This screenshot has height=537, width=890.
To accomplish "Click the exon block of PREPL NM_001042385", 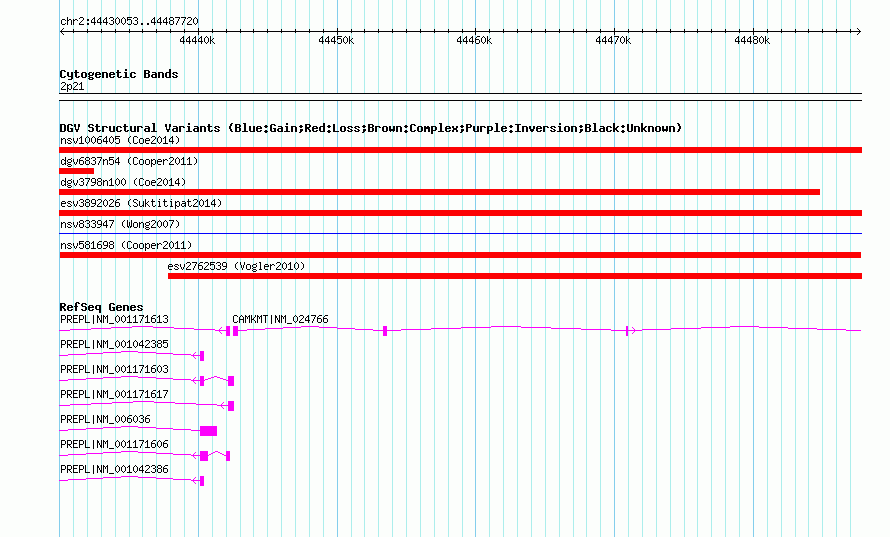I will (x=202, y=356).
